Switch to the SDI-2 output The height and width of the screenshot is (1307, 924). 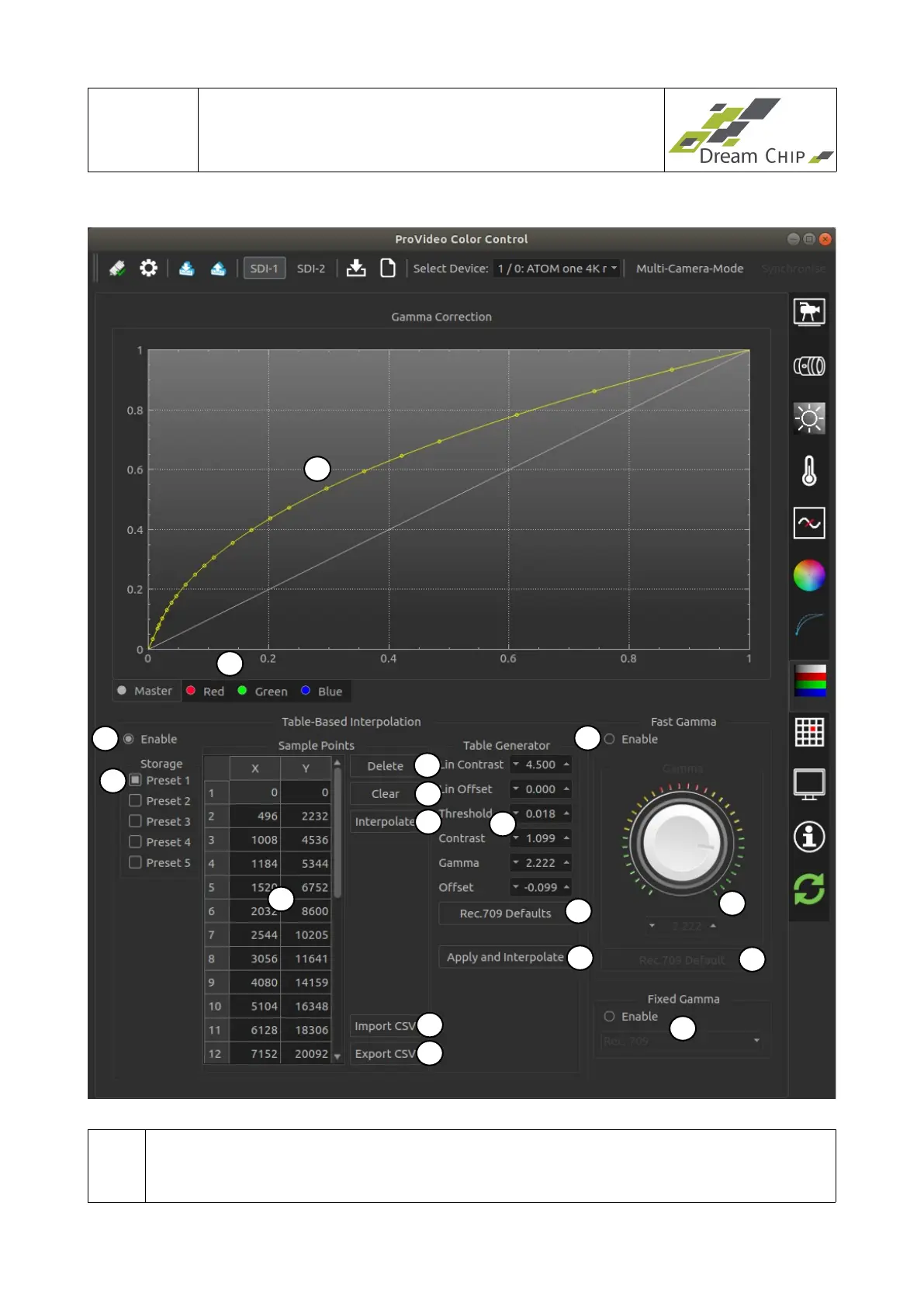(311, 269)
